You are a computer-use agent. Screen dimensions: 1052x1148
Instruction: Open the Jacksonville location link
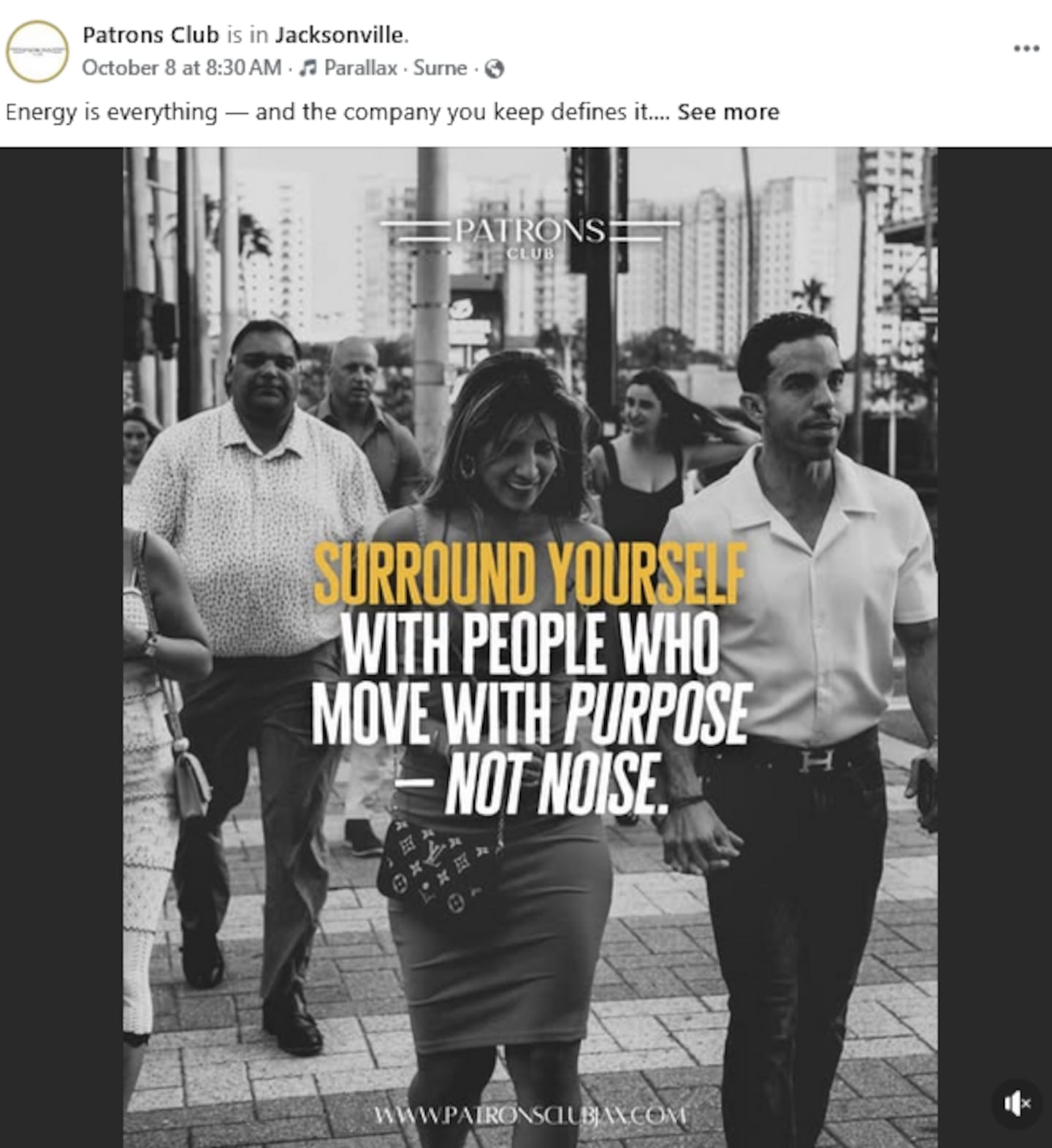click(339, 34)
